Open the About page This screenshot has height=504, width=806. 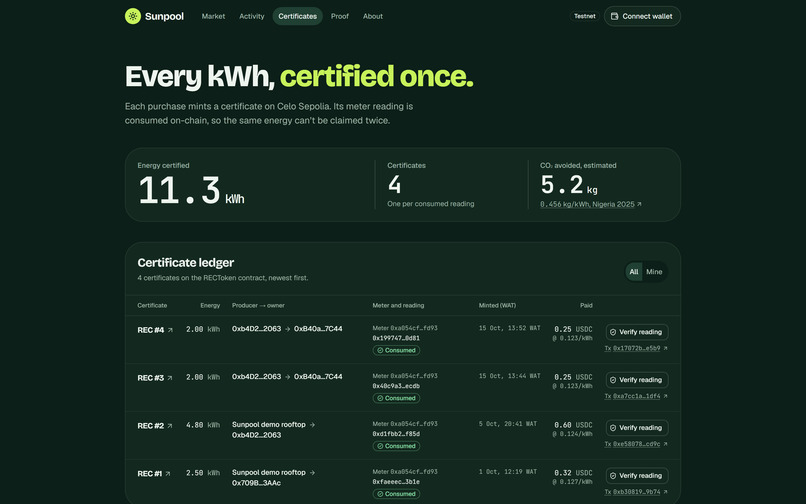click(373, 16)
